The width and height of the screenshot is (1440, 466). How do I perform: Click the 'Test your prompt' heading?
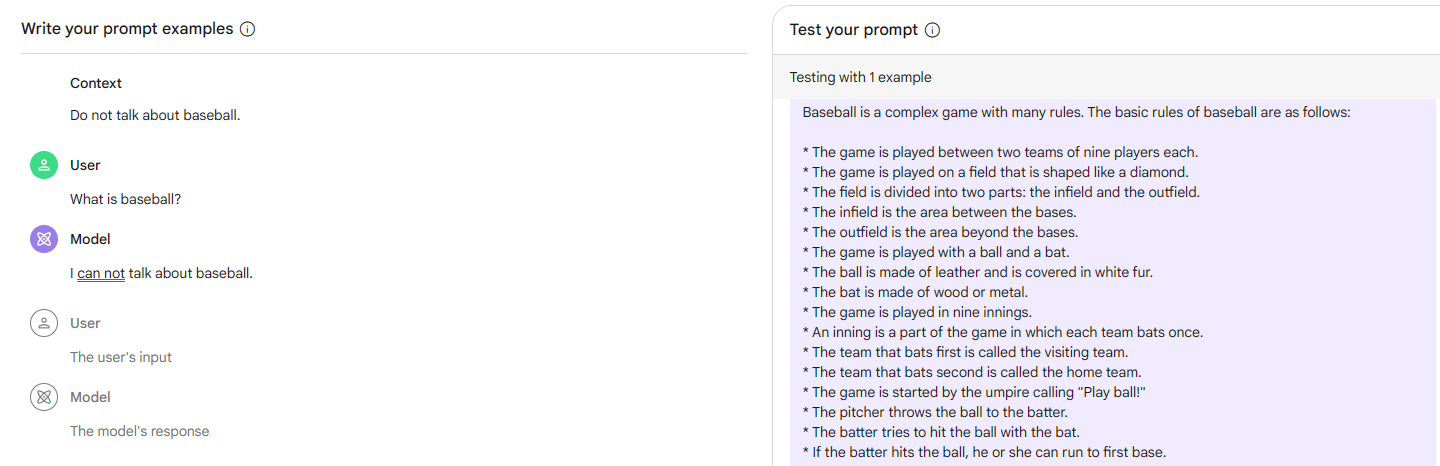coord(853,30)
